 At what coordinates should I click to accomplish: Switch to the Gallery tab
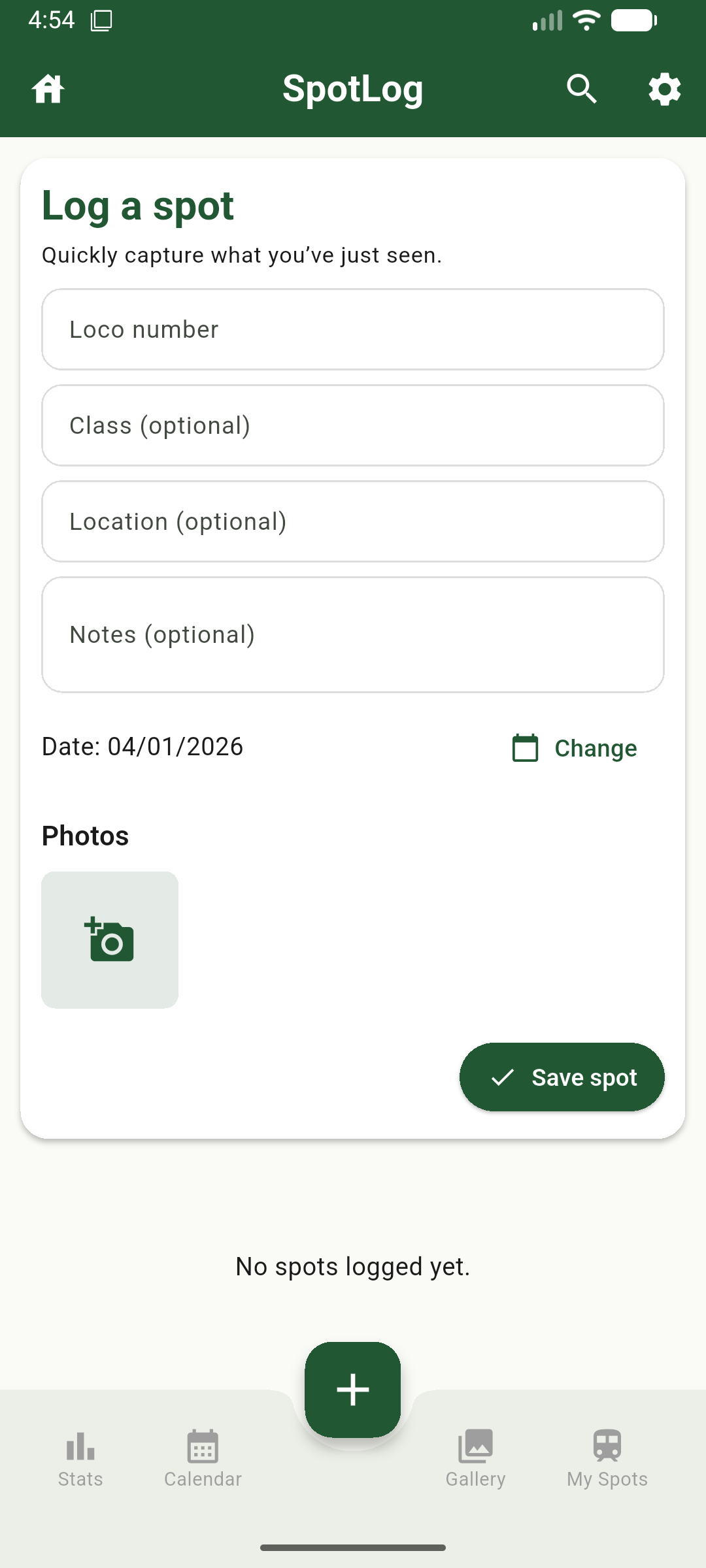[475, 1460]
